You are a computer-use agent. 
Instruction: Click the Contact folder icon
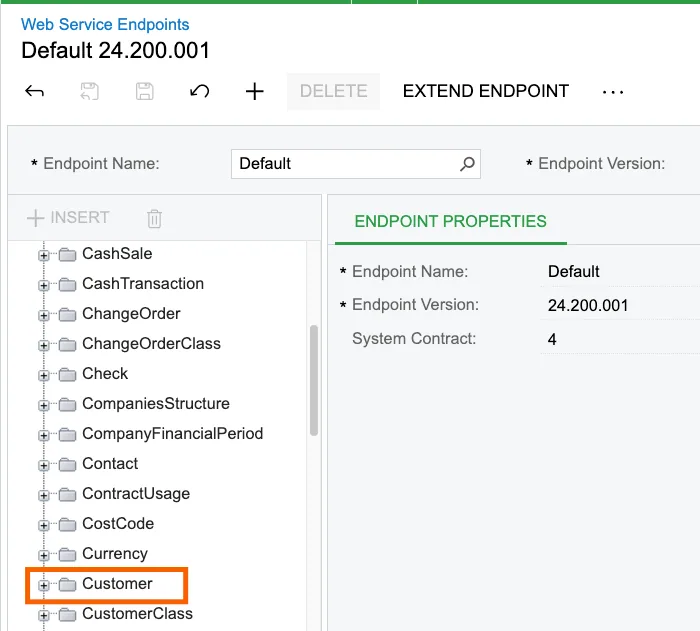pos(67,465)
